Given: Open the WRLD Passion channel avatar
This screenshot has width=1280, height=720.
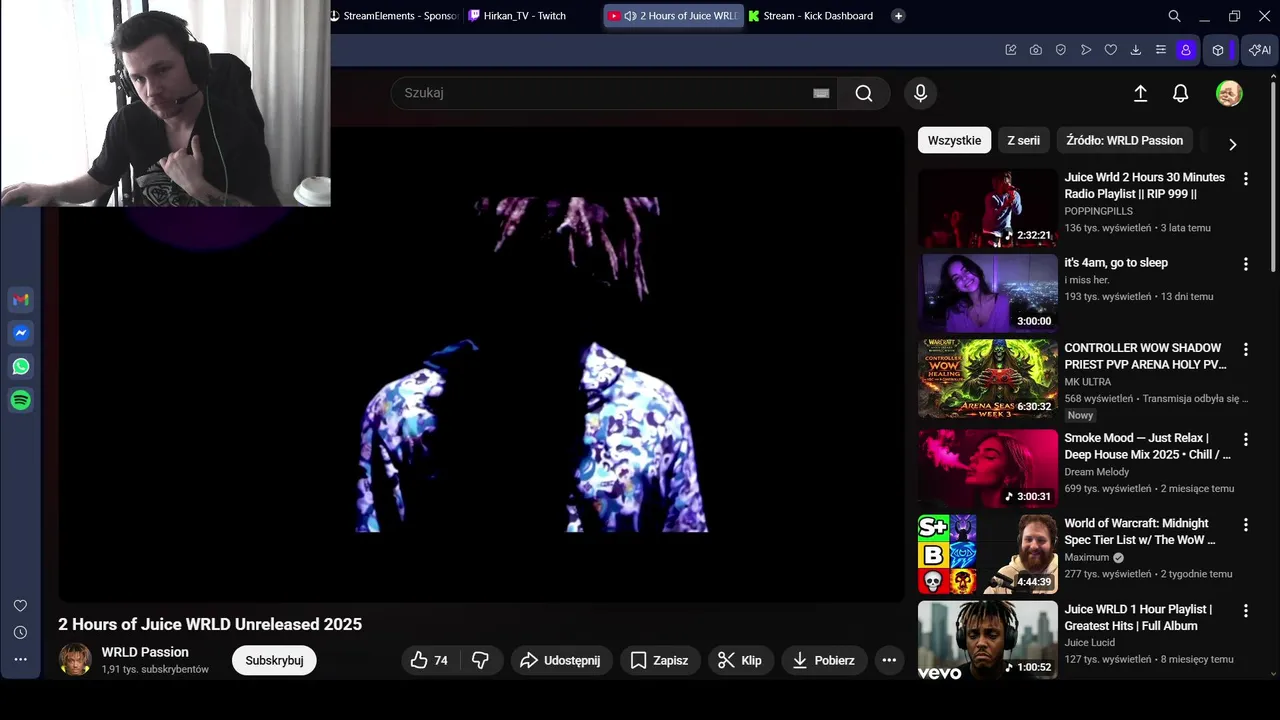Looking at the screenshot, I should (x=75, y=660).
